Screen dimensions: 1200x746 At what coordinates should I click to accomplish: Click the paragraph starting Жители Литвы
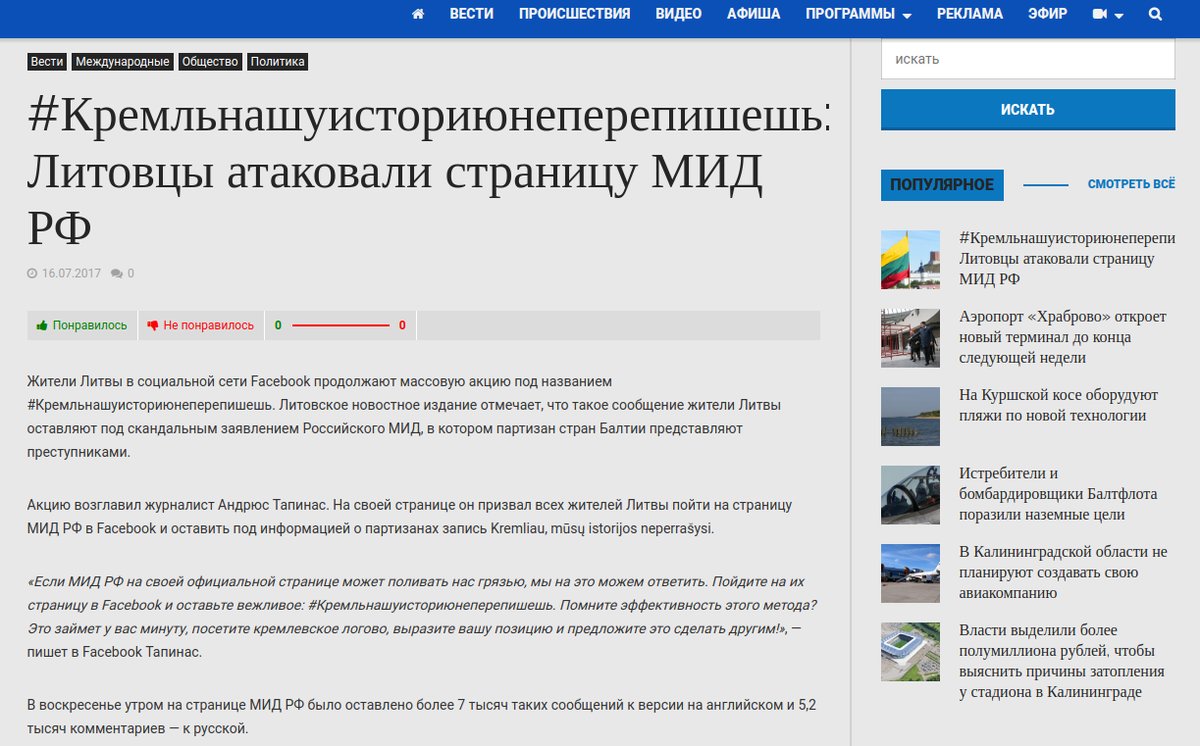click(404, 417)
